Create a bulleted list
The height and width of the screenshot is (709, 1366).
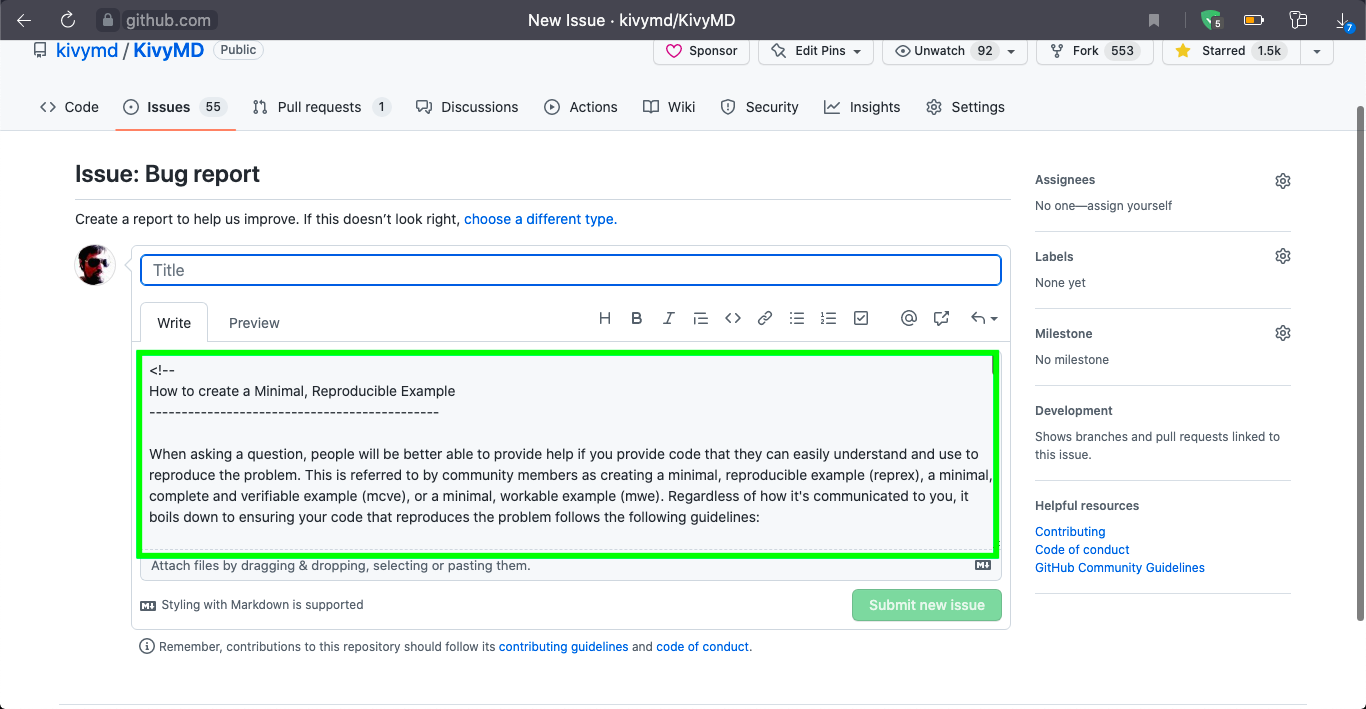797,318
